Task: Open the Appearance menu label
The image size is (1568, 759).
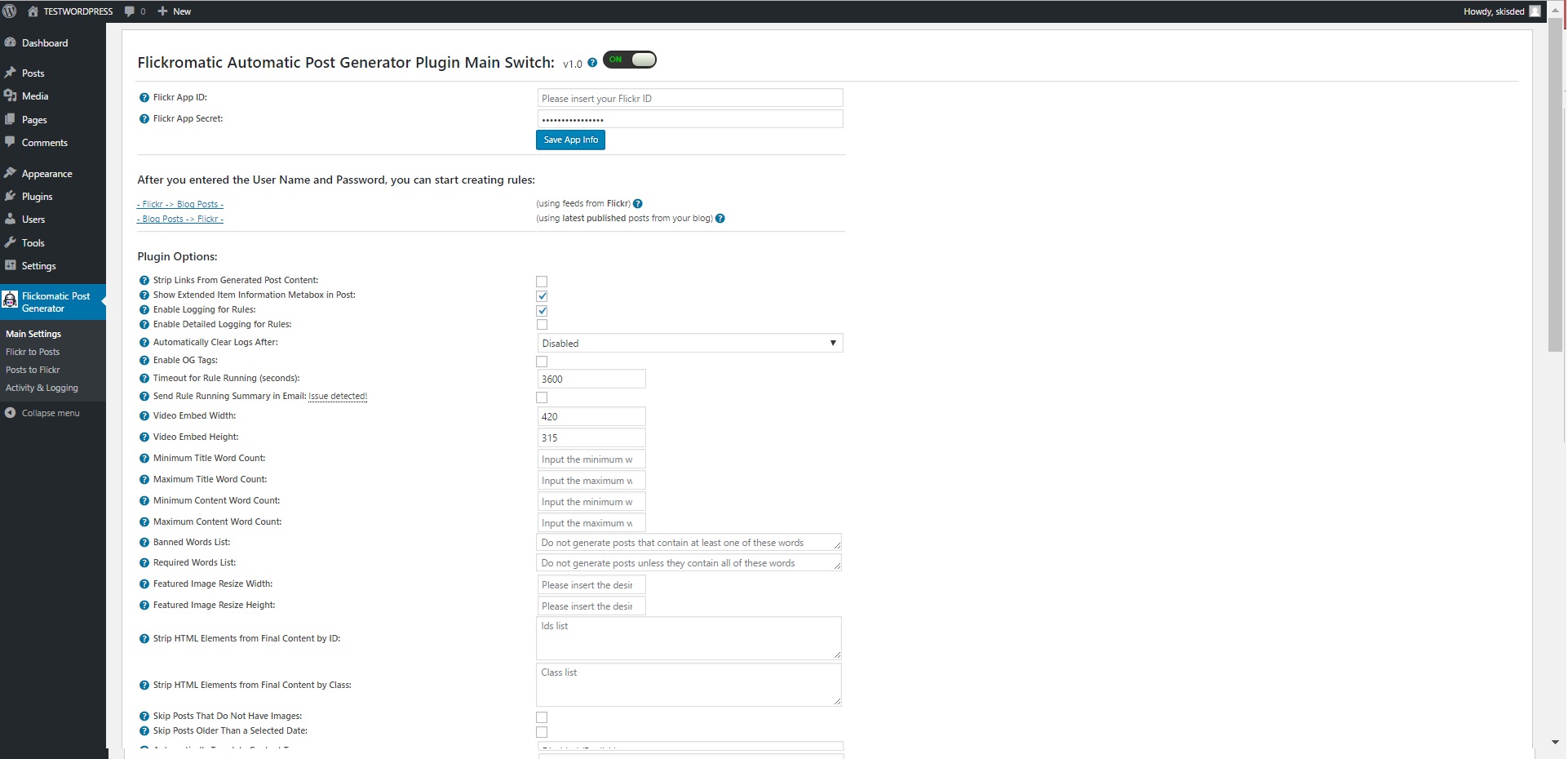Action: click(x=47, y=174)
